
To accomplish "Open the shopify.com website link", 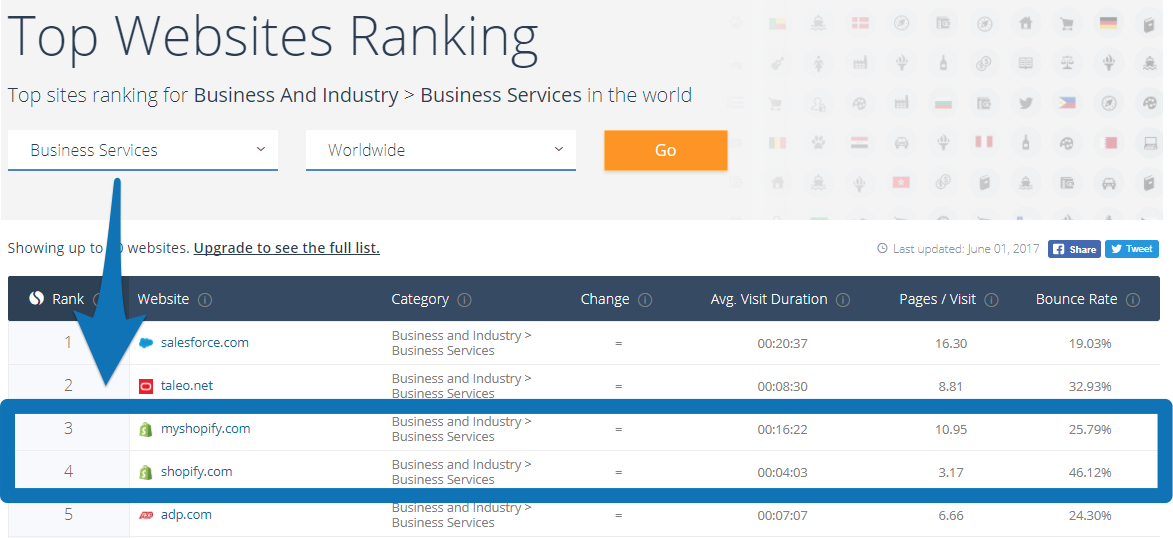I will (x=196, y=471).
